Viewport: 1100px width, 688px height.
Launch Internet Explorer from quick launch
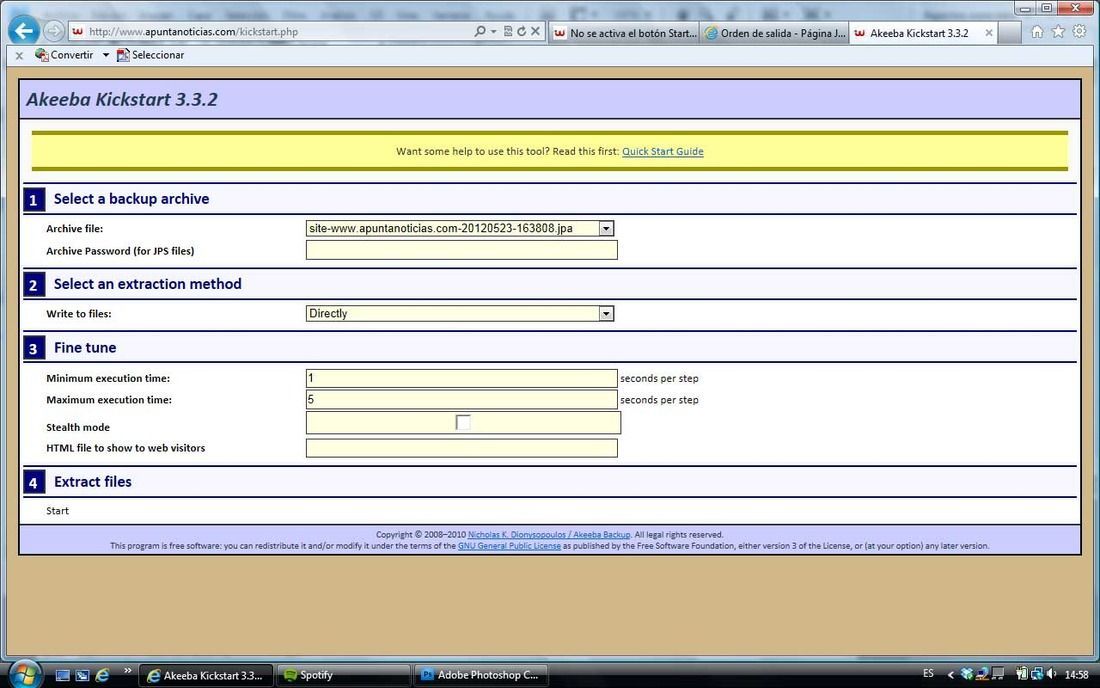102,675
